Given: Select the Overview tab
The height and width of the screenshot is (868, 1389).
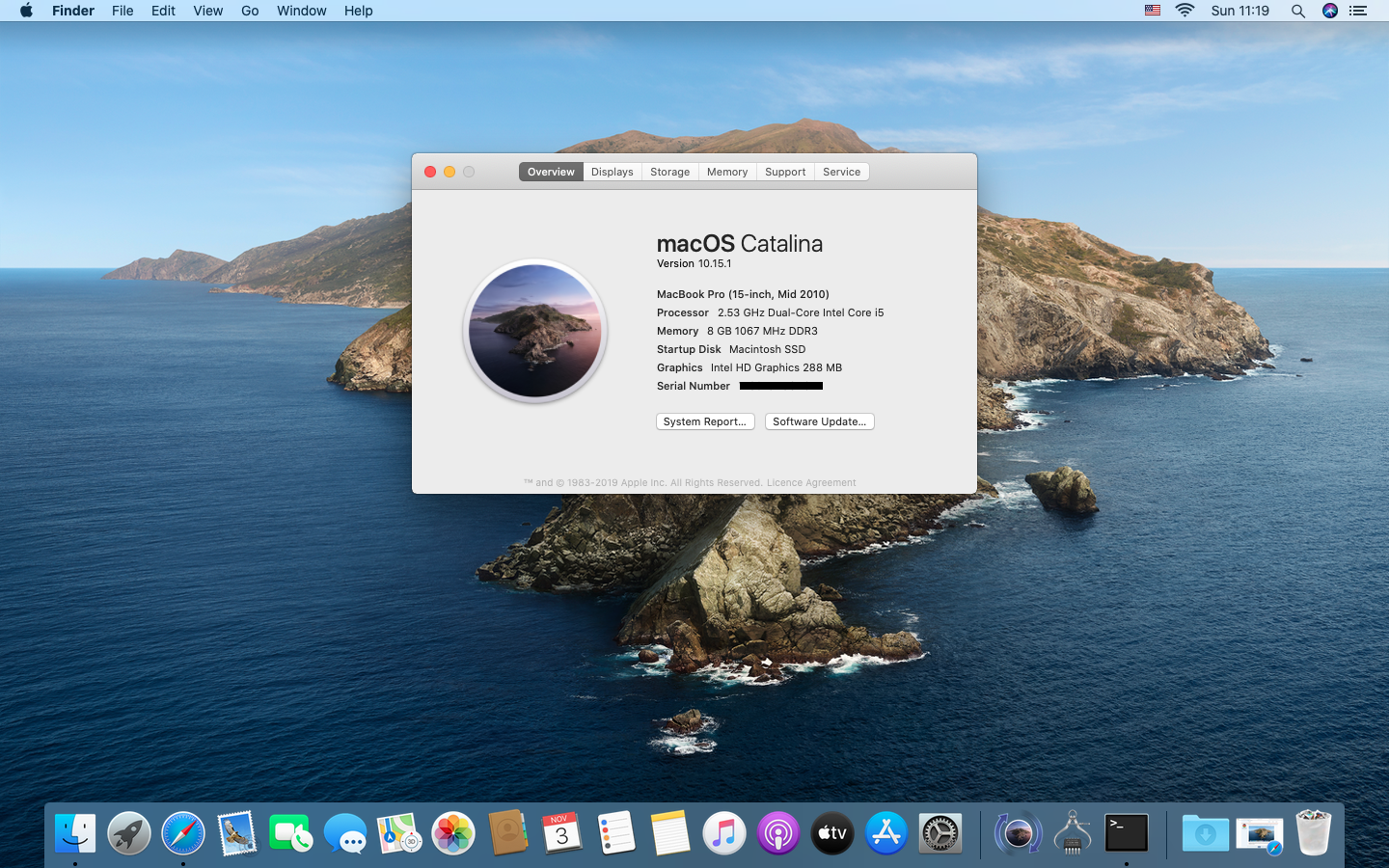Looking at the screenshot, I should 551,172.
